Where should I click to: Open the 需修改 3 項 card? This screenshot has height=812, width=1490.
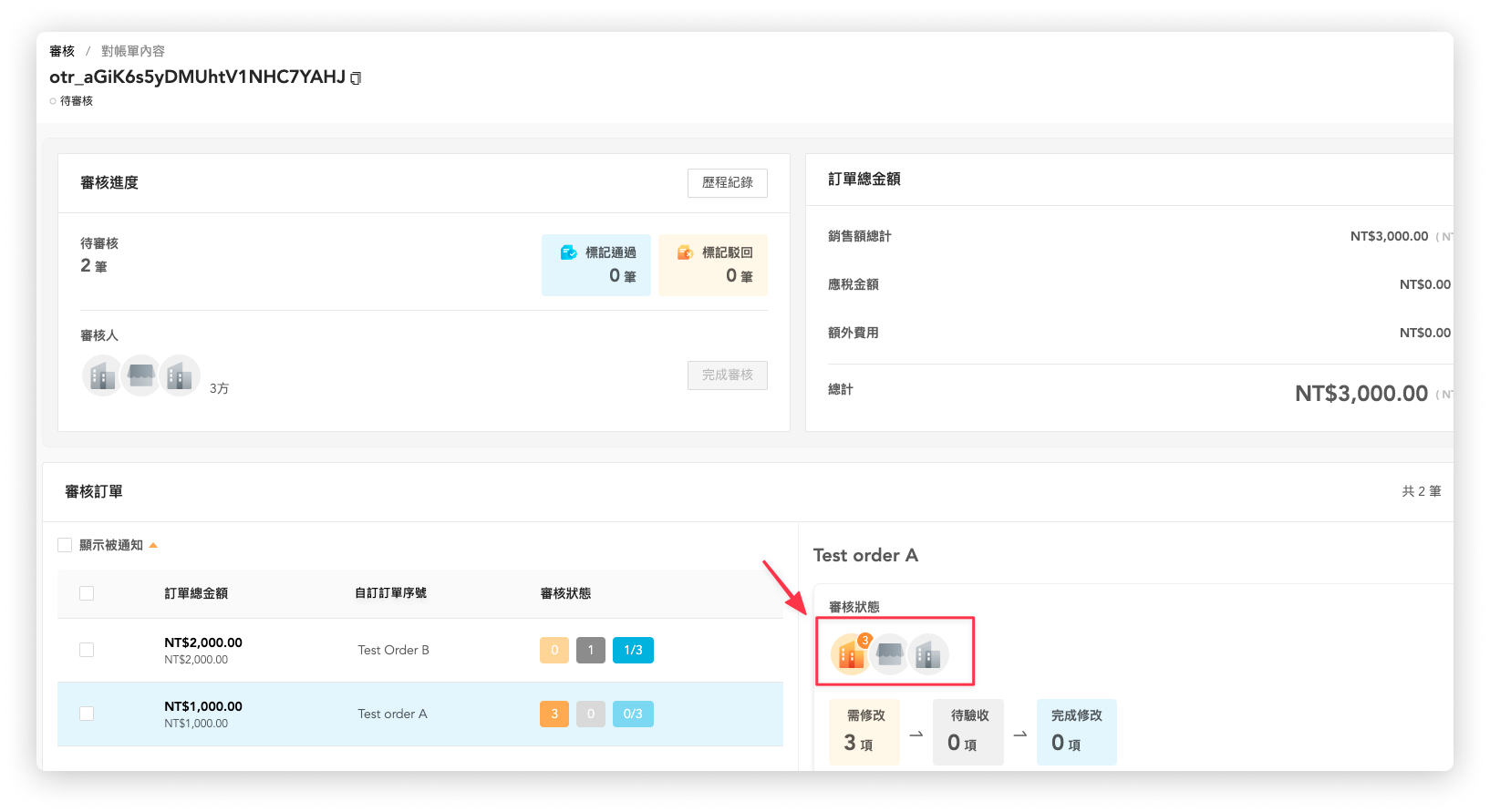pos(864,732)
